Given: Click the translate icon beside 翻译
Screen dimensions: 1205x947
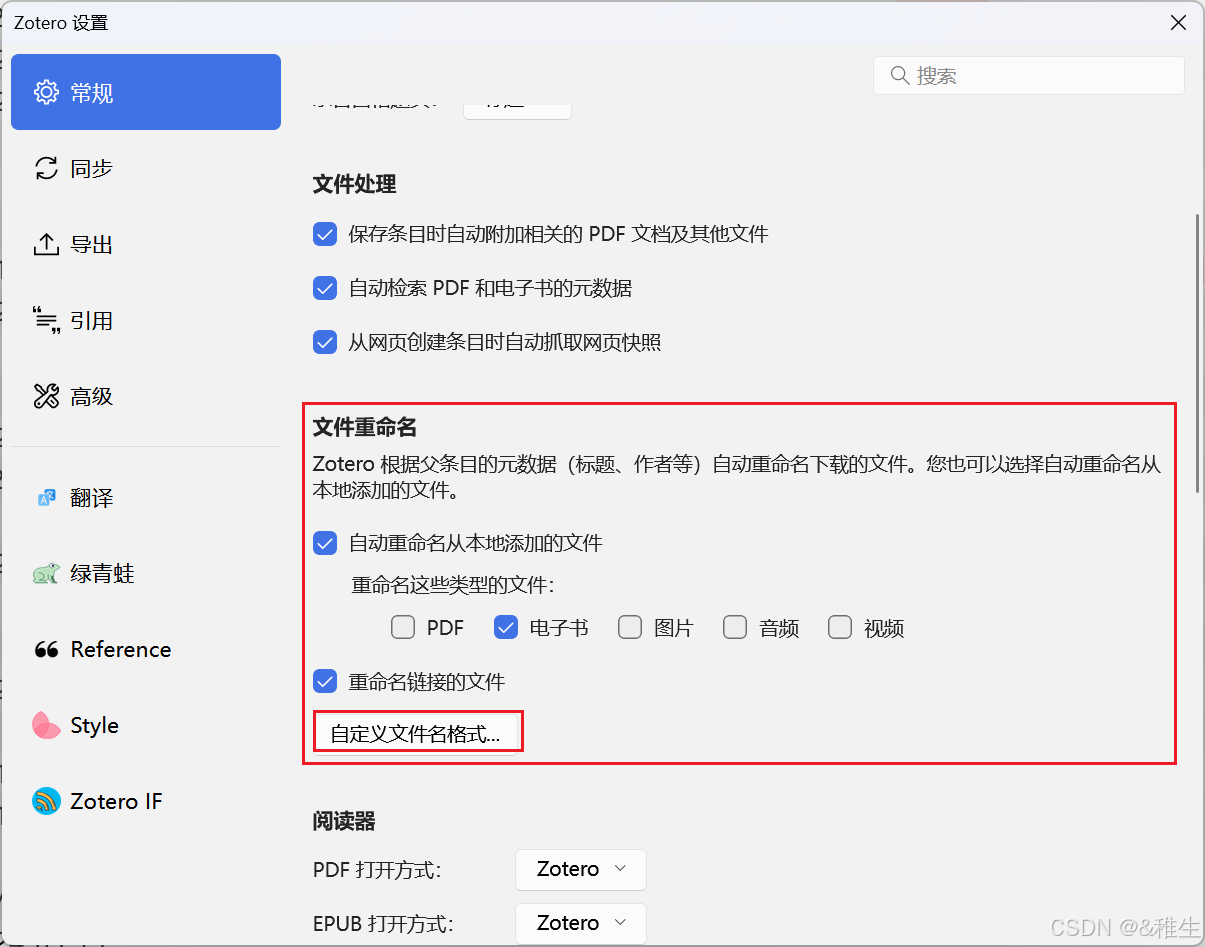Looking at the screenshot, I should [x=46, y=498].
